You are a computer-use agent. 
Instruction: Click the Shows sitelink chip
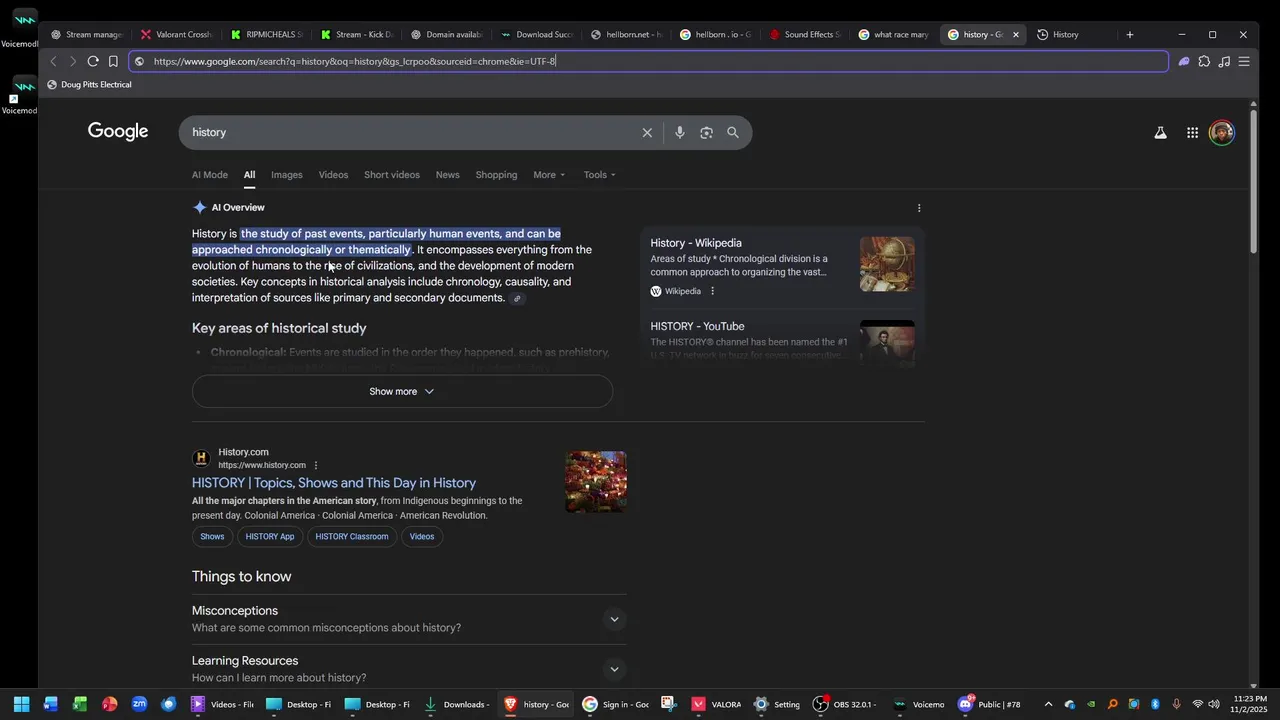pos(212,537)
